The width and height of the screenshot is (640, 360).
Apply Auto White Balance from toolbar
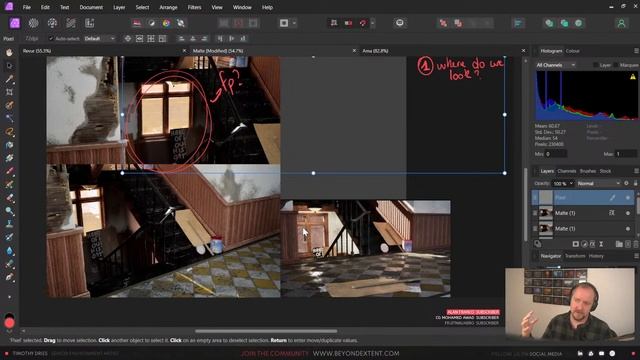tap(181, 23)
